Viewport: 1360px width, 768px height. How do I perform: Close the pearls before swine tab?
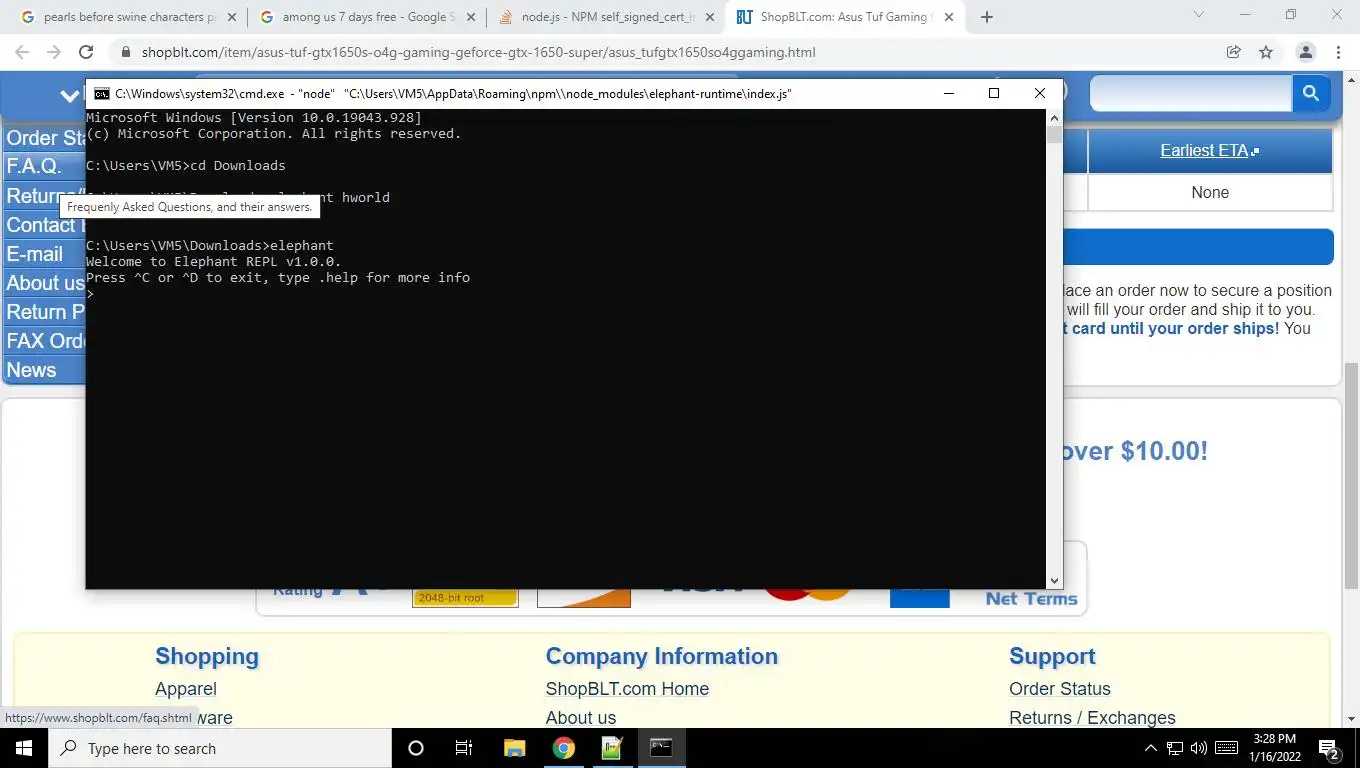pos(232,17)
